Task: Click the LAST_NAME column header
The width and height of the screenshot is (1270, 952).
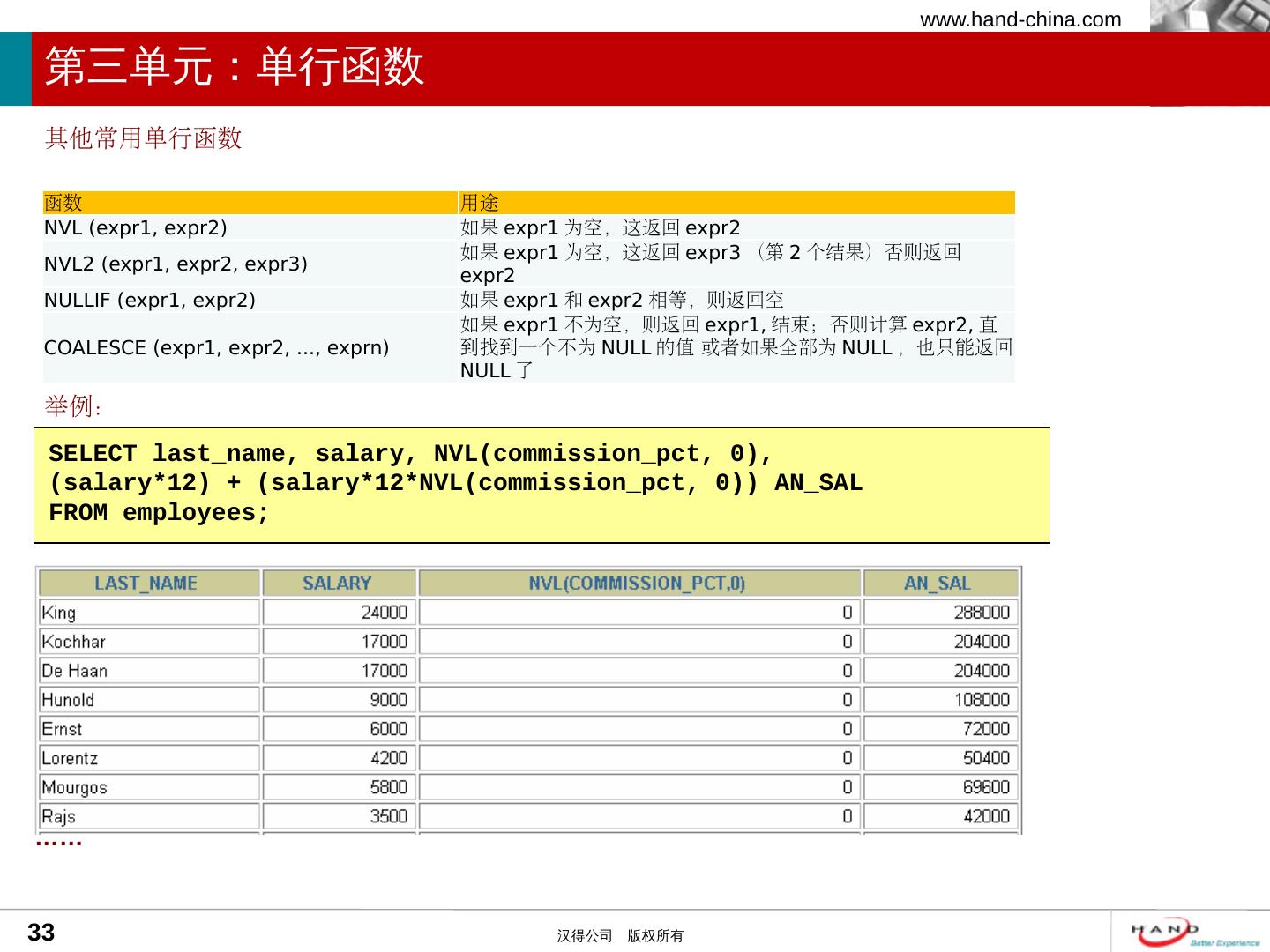Action: tap(146, 584)
